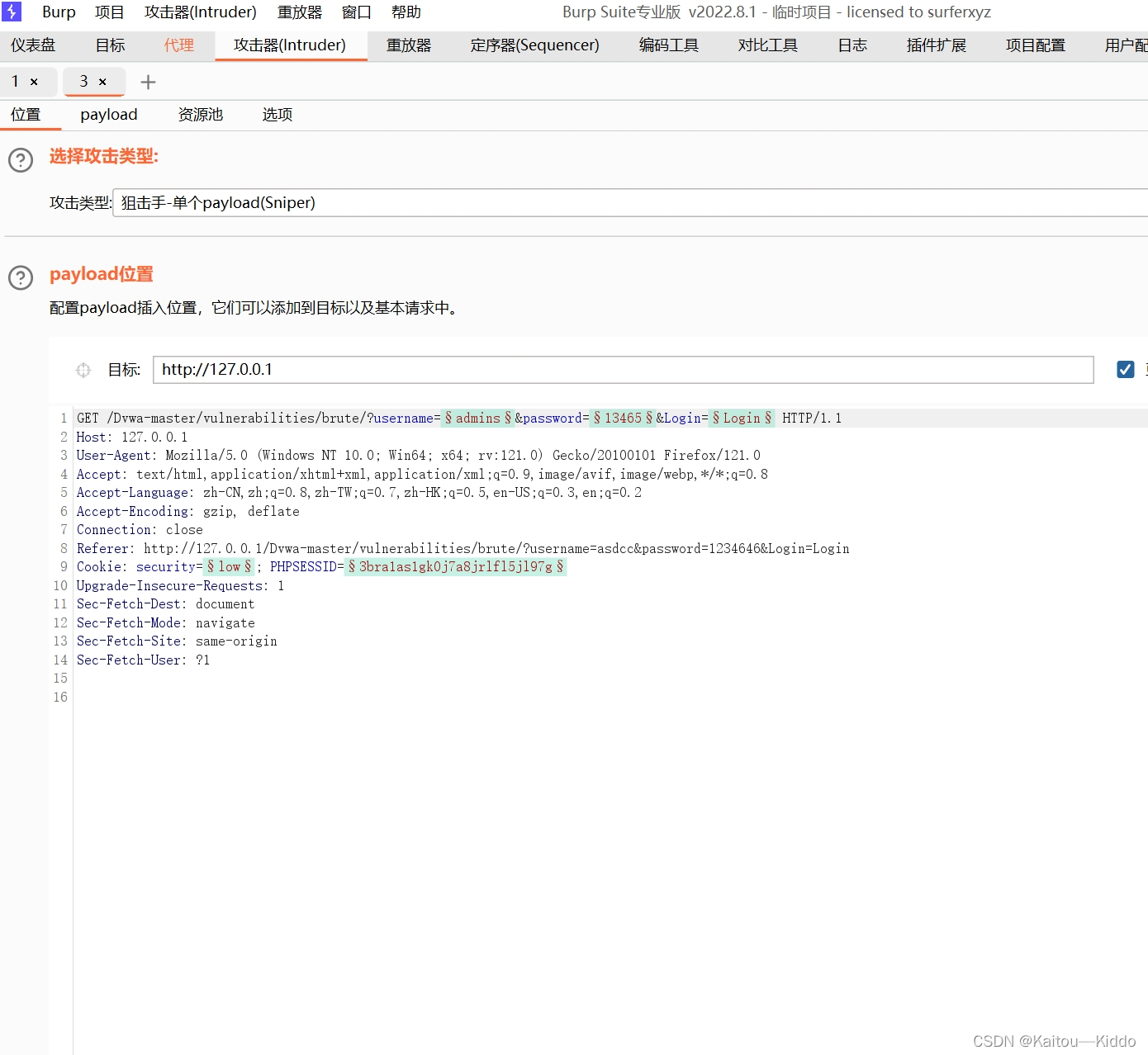Click the target crosshair icon

coord(83,370)
